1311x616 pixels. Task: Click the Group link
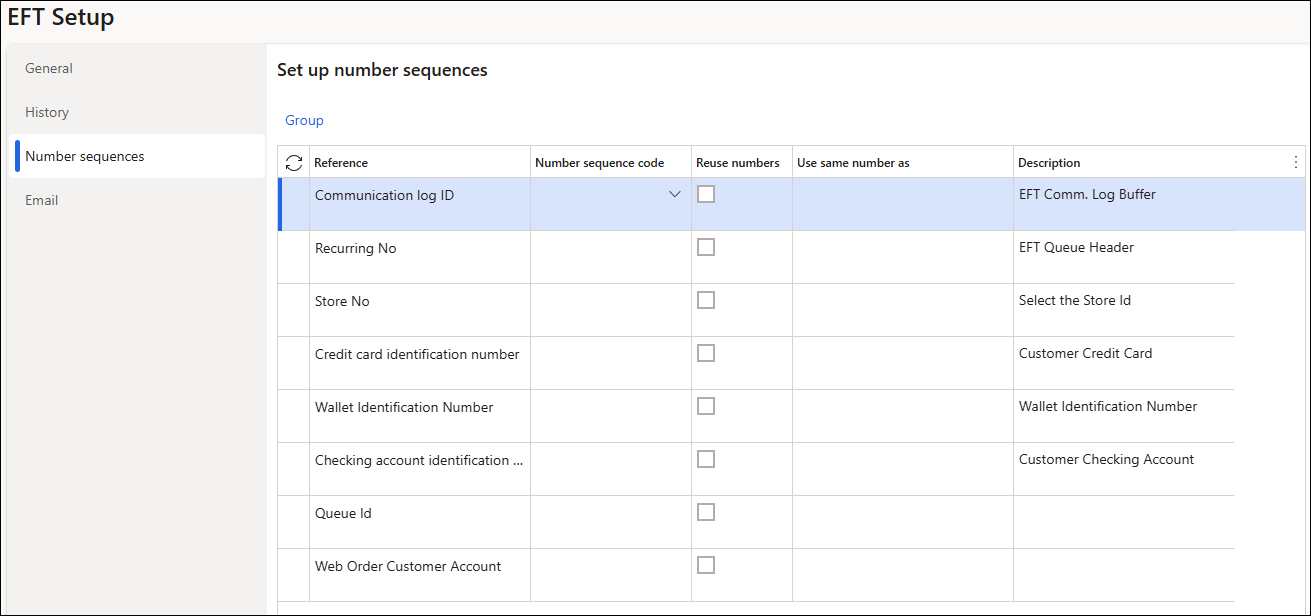pyautogui.click(x=304, y=120)
